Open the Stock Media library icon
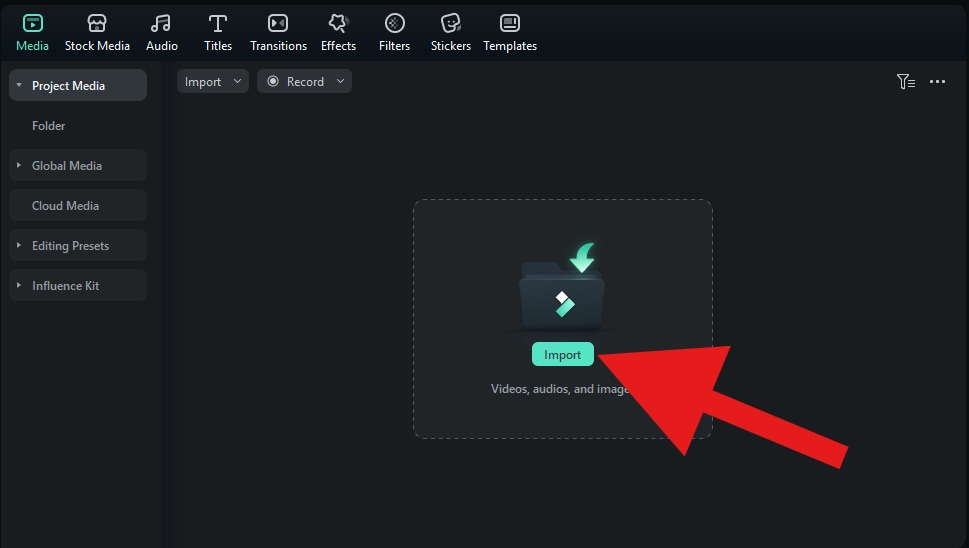 tap(97, 23)
